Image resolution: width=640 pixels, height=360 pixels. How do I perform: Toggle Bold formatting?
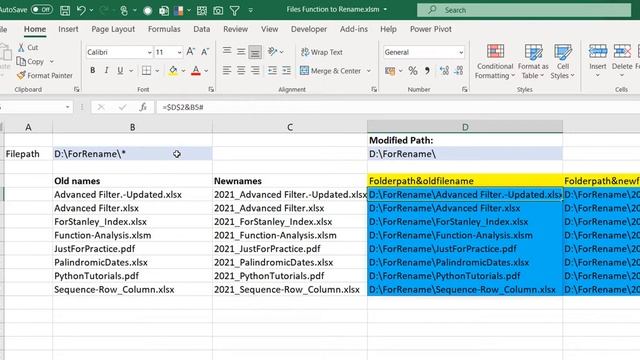point(93,70)
